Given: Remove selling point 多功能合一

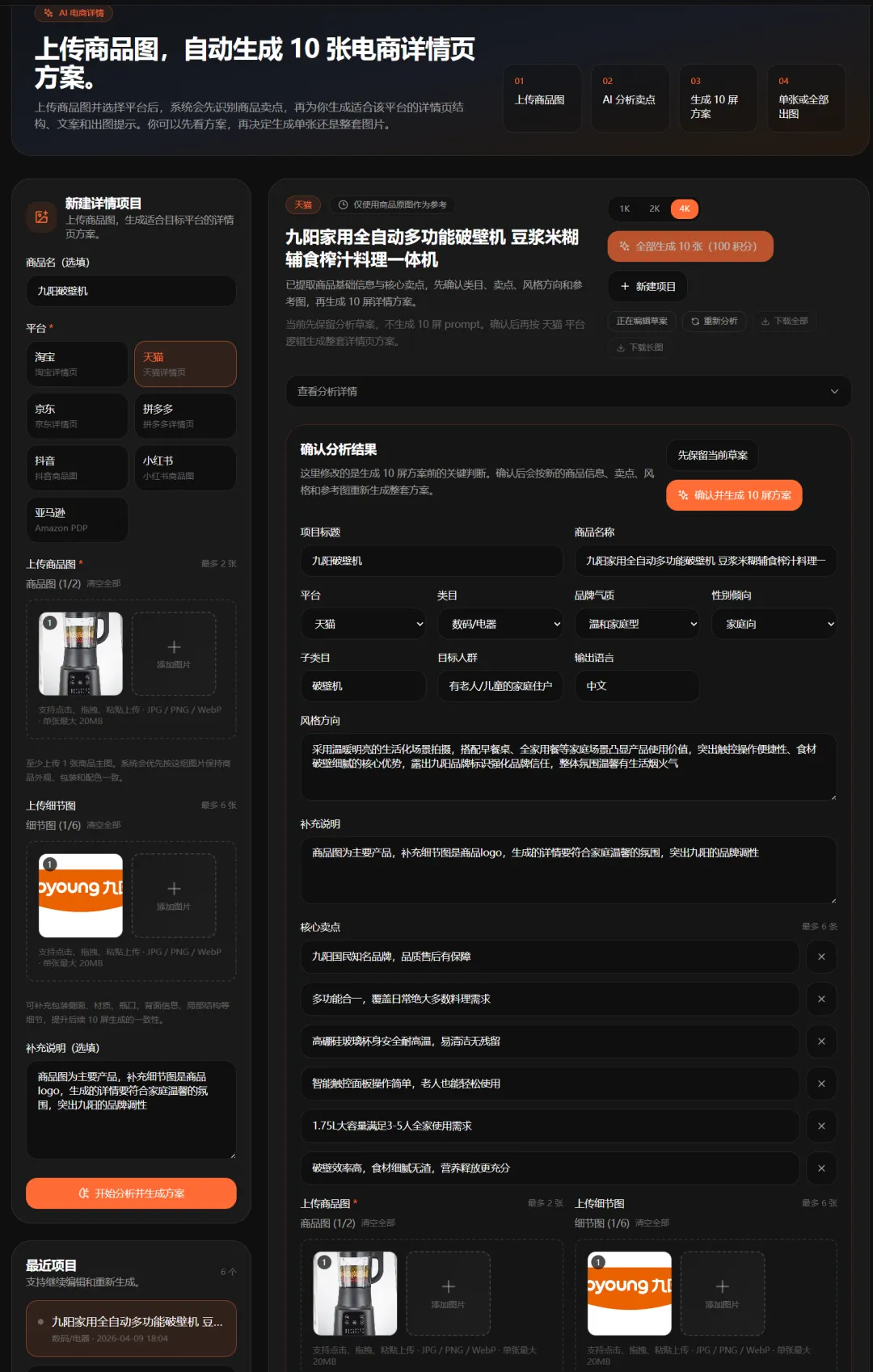Looking at the screenshot, I should click(x=821, y=999).
